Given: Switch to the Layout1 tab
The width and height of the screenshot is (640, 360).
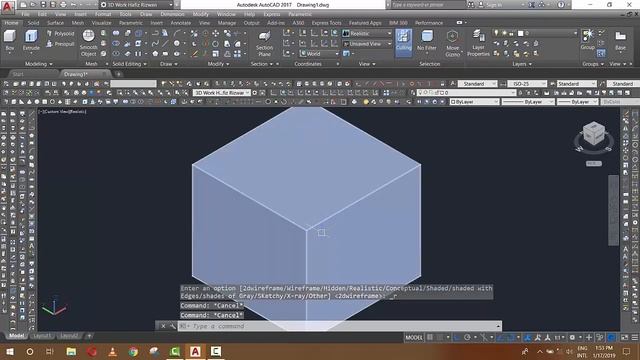Looking at the screenshot, I should 42,336.
